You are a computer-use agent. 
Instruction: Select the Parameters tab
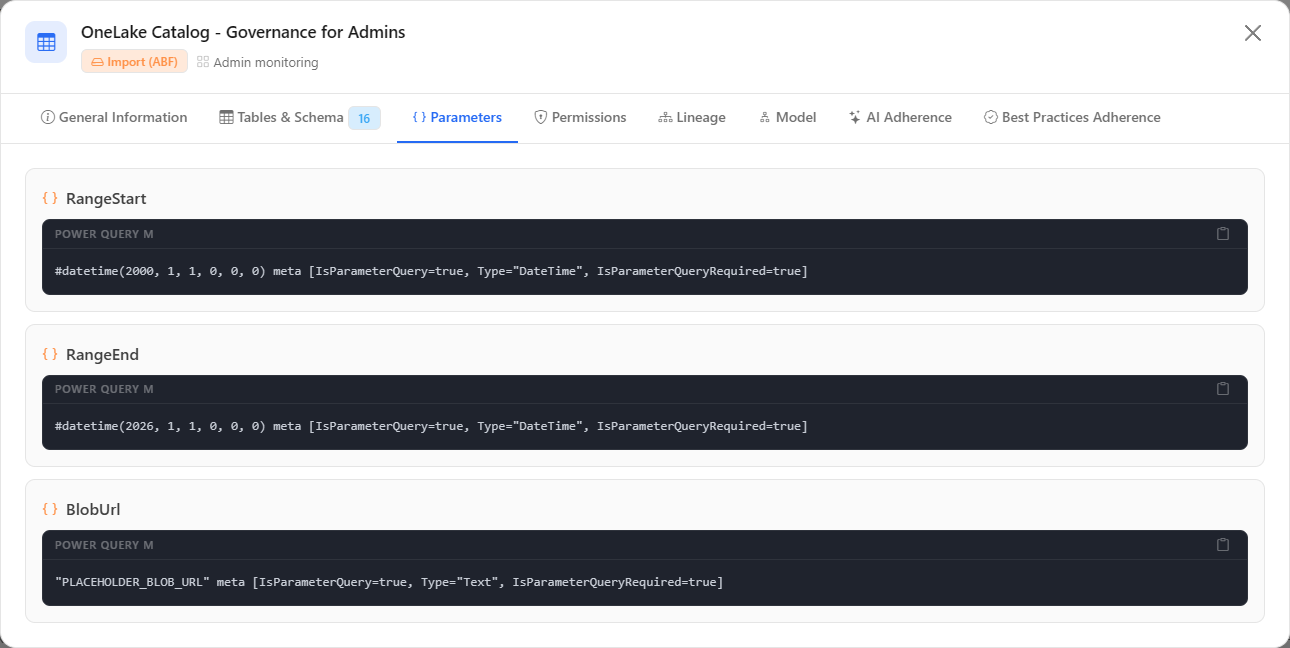point(457,118)
